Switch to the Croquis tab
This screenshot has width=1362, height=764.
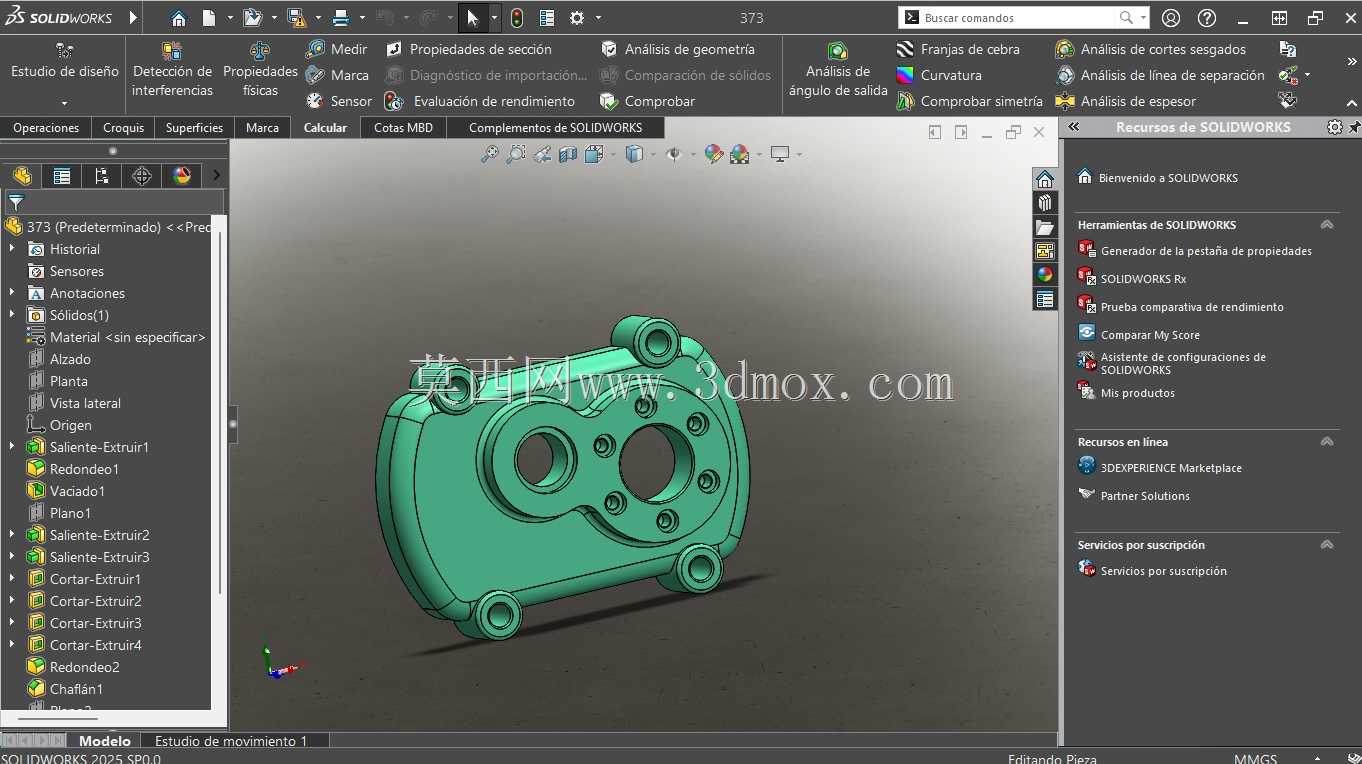tap(124, 128)
